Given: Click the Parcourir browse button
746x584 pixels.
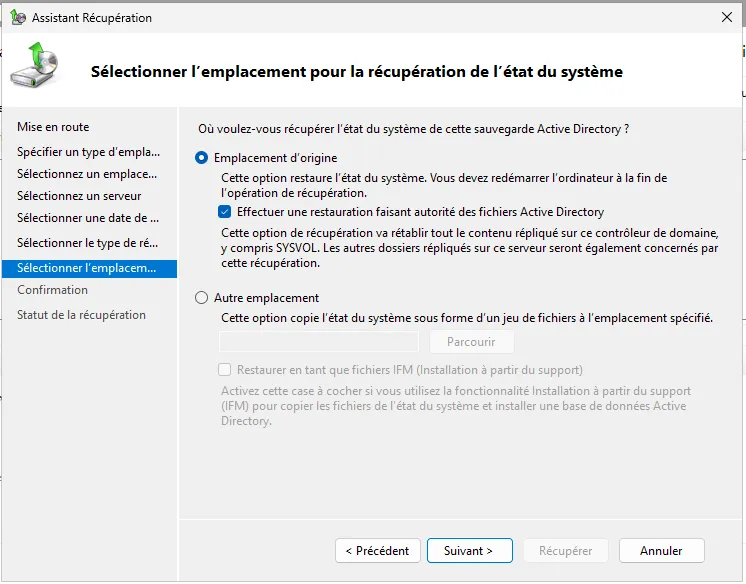Looking at the screenshot, I should [471, 342].
